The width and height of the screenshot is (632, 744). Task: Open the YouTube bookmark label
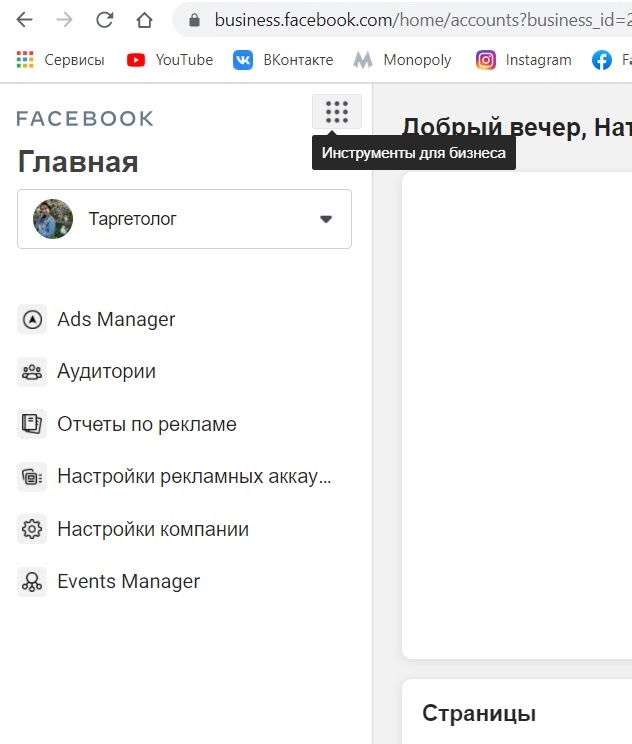(185, 60)
